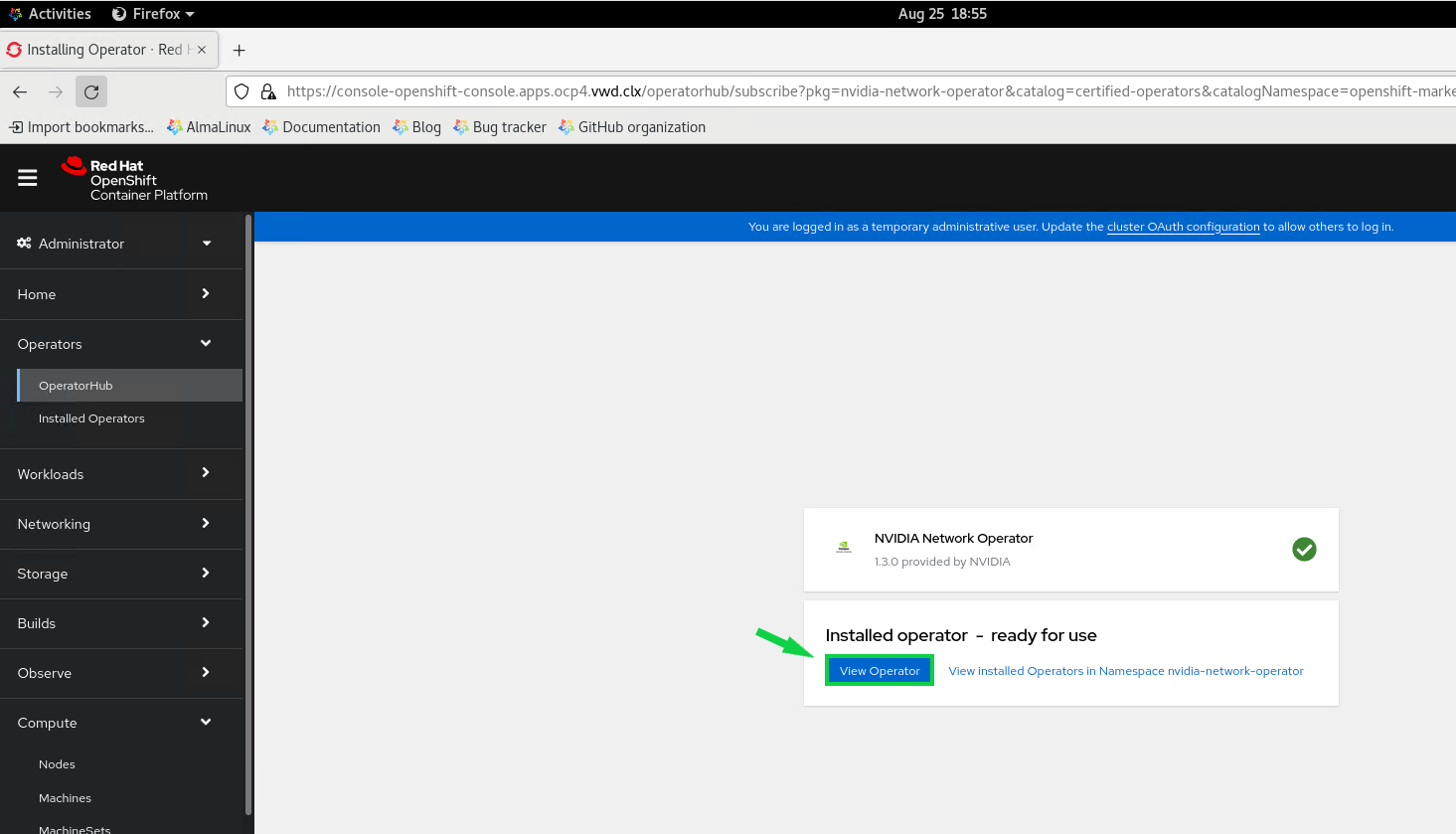Viewport: 1456px width, 834px height.
Task: Open the hamburger navigation menu
Action: point(28,178)
